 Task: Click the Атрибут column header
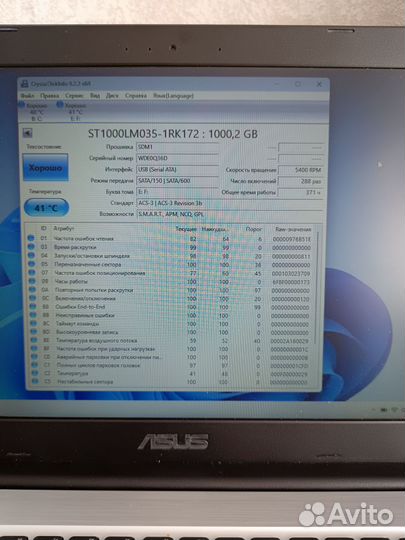64,228
